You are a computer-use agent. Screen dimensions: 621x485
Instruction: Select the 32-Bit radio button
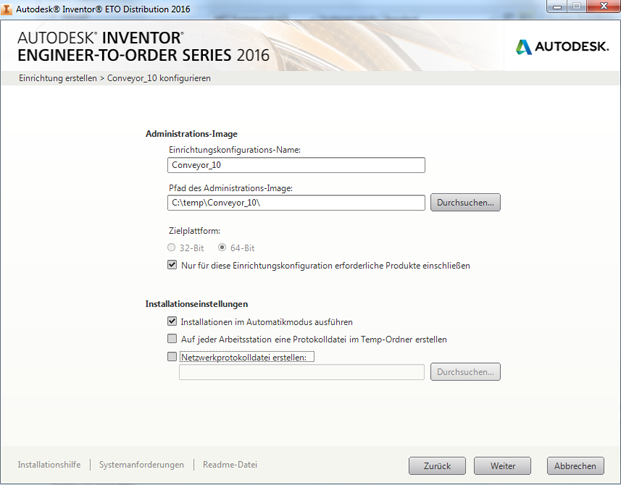tap(171, 248)
